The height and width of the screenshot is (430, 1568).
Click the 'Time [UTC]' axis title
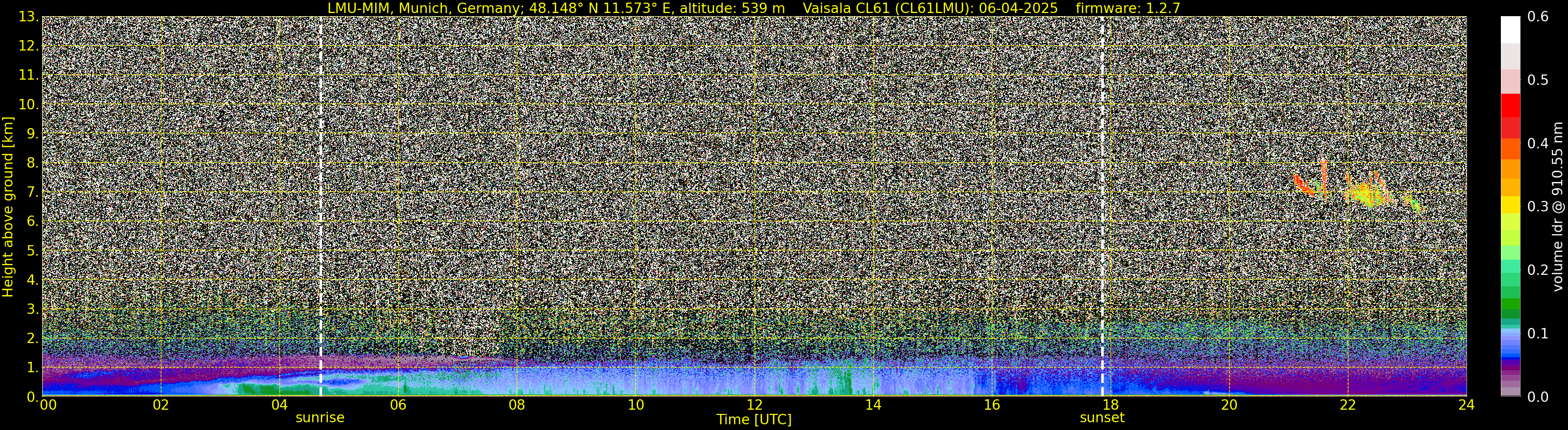tap(754, 420)
